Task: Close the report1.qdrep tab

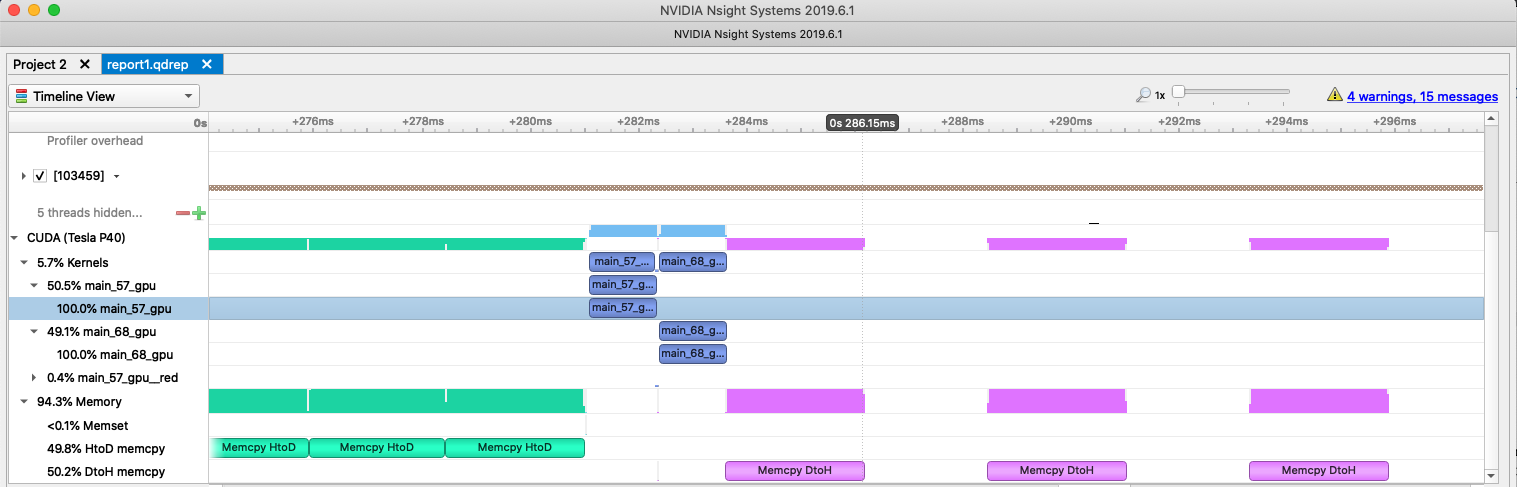Action: click(207, 64)
